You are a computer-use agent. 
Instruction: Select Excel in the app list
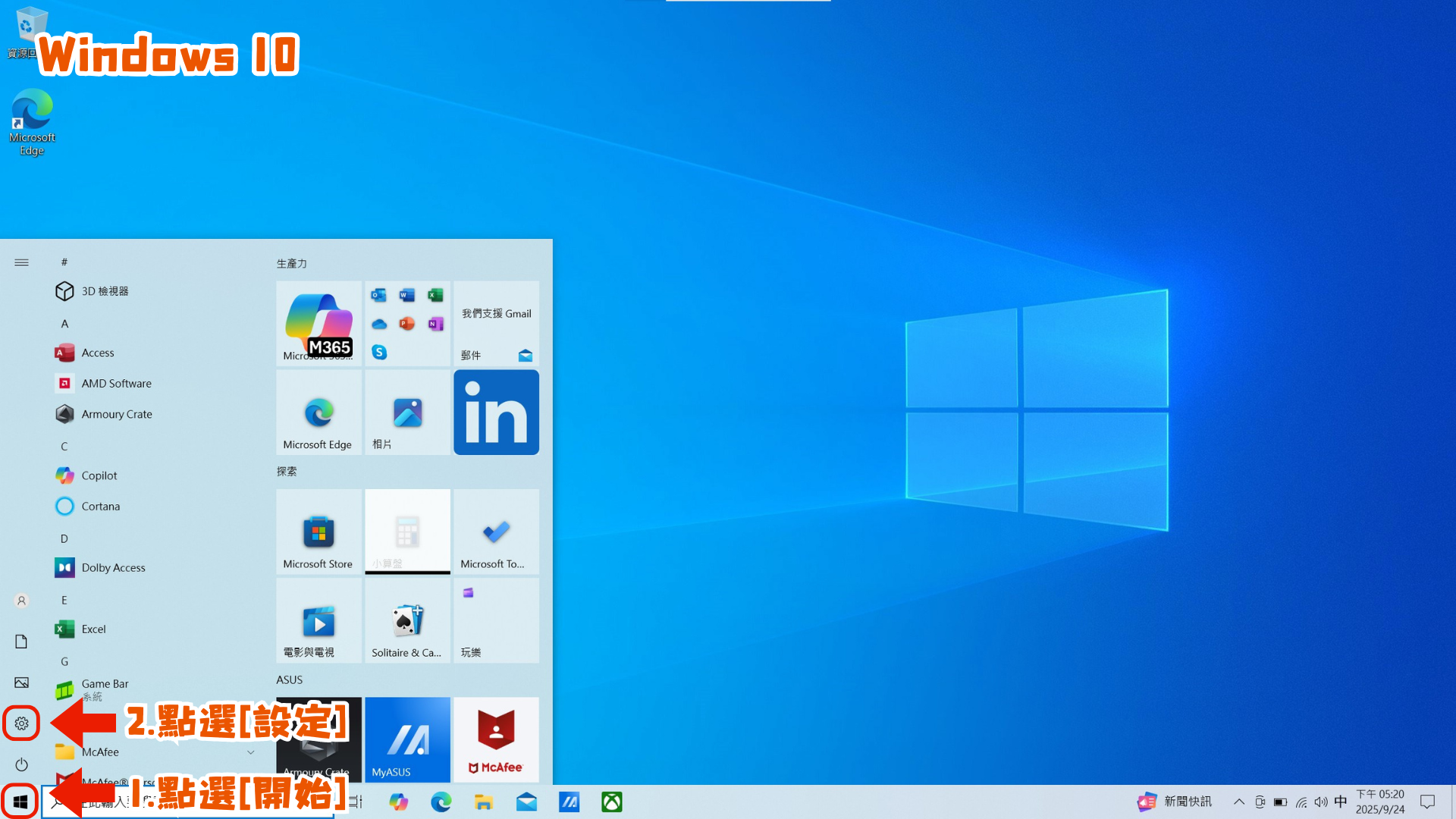tap(93, 629)
